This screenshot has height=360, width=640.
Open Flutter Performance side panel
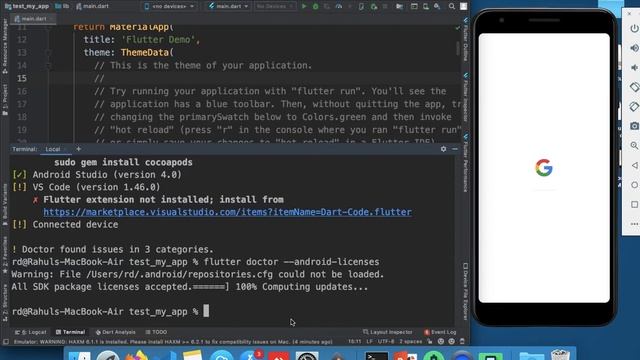click(x=466, y=163)
